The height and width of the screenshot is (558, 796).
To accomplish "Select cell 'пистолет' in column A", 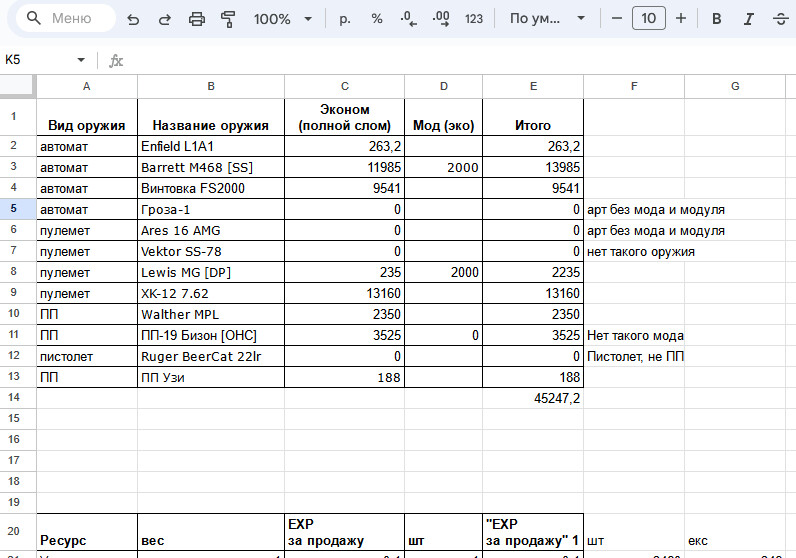I will (87, 356).
